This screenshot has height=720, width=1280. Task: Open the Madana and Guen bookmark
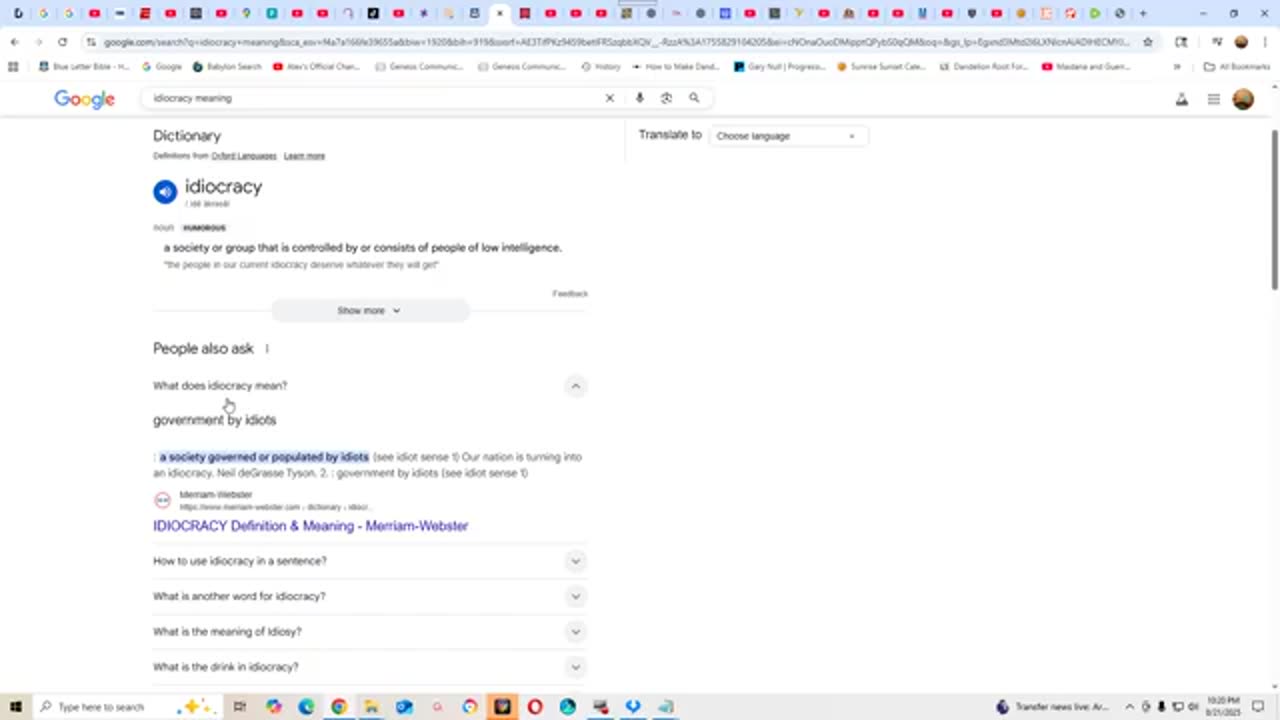tap(1084, 66)
